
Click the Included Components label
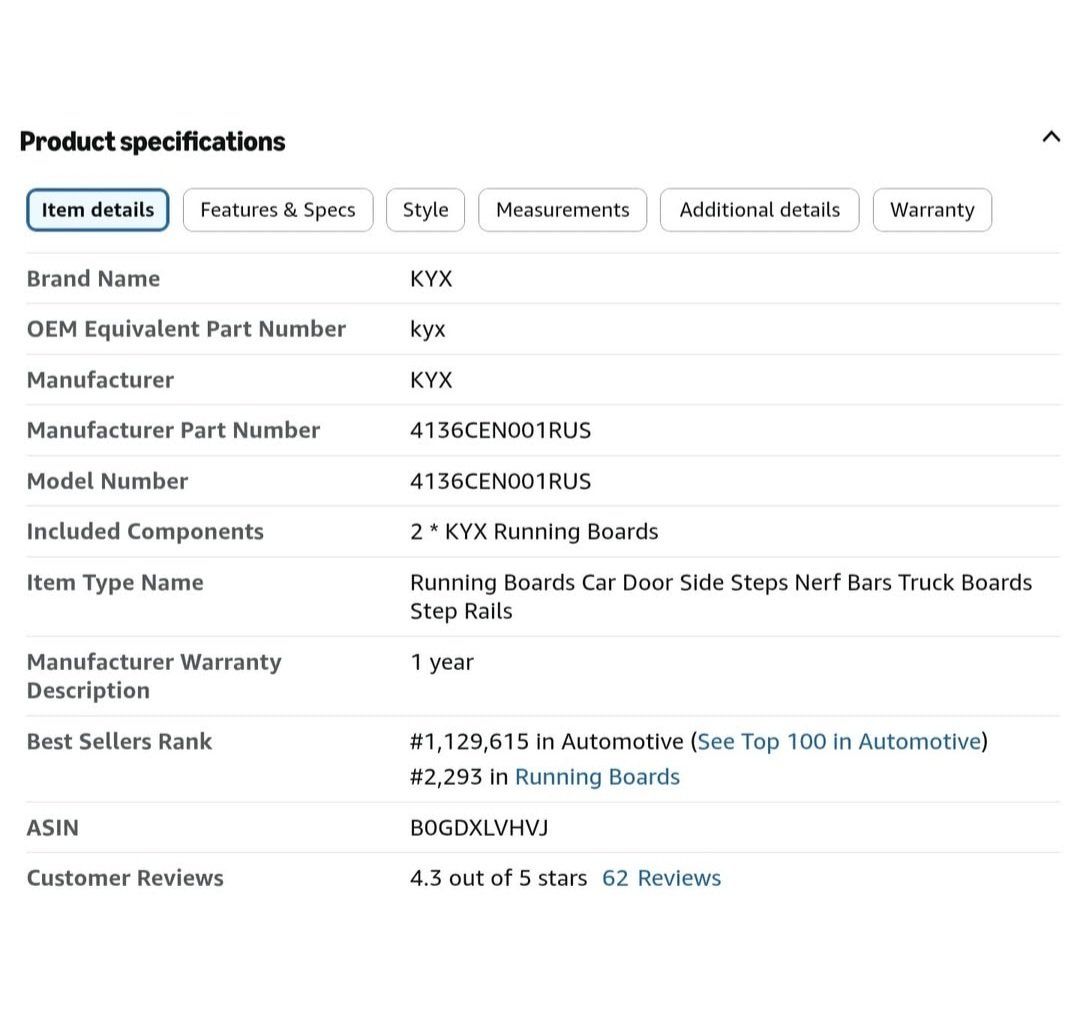point(145,531)
